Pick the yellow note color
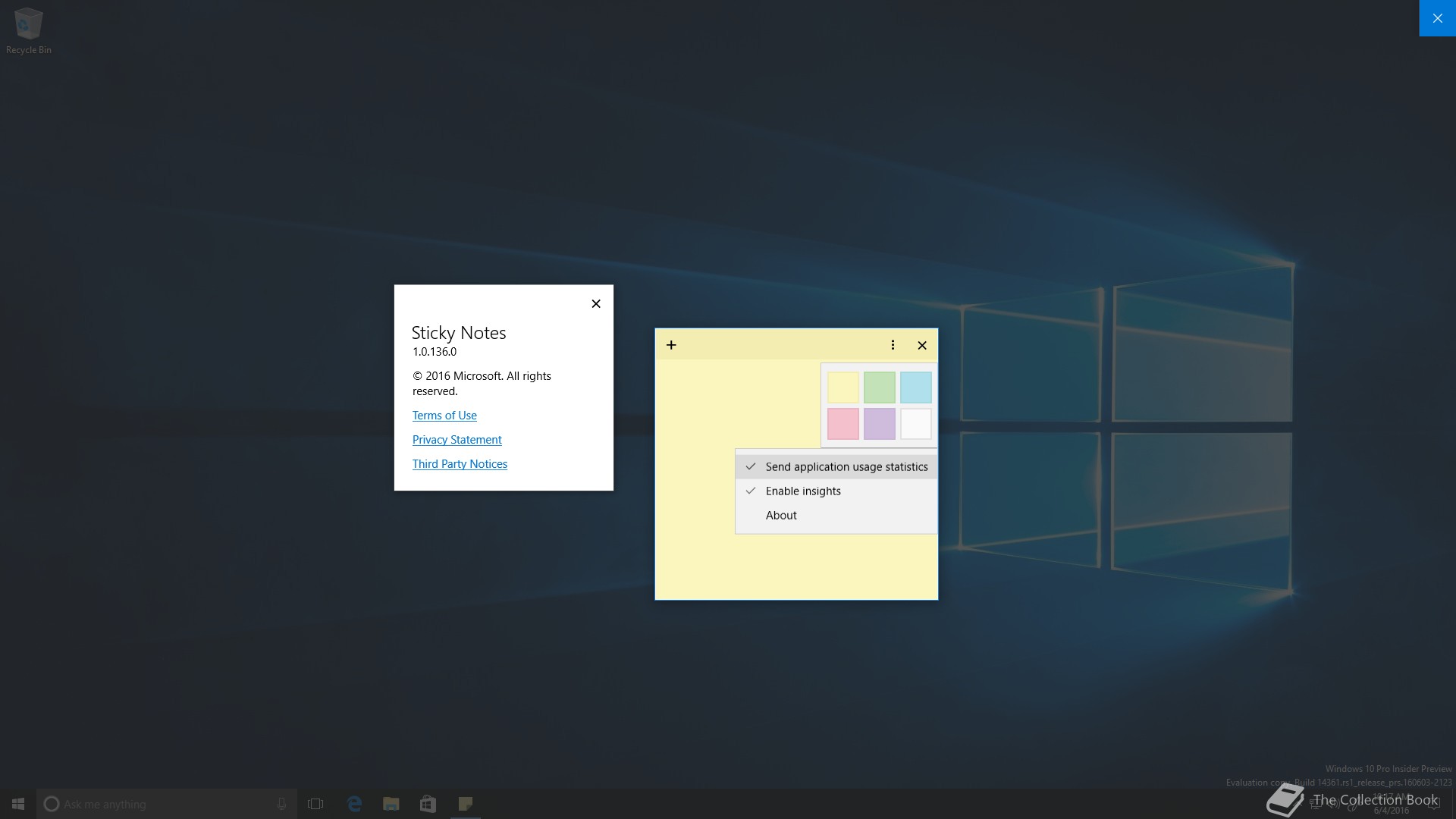Screen dimensions: 1456x819 (x=843, y=388)
